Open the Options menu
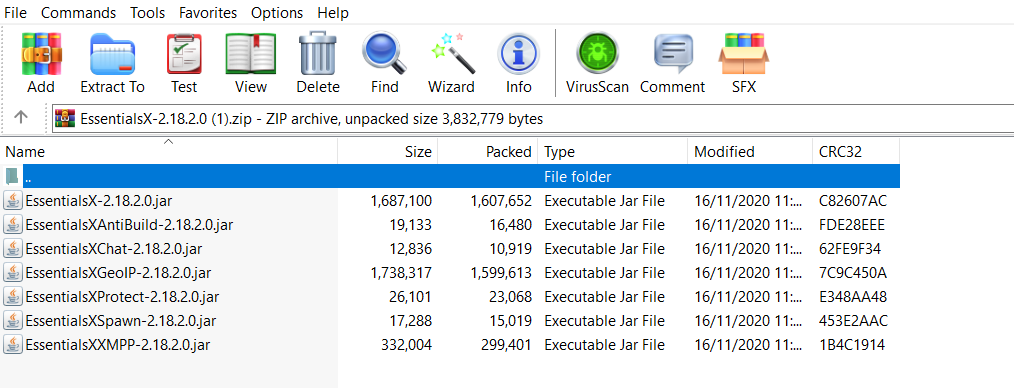1014x388 pixels. pyautogui.click(x=277, y=12)
